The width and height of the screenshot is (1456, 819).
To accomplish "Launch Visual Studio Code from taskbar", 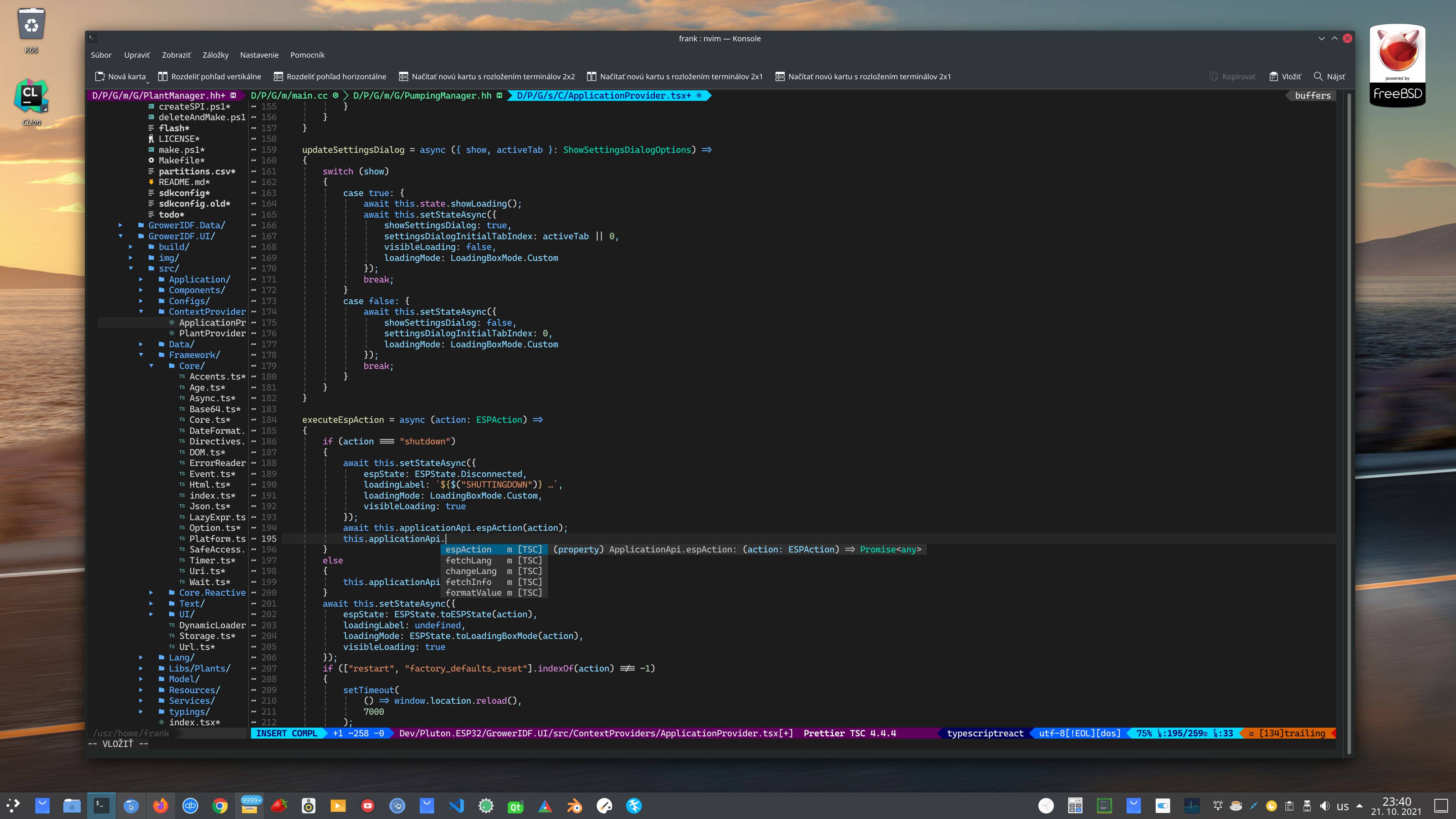I will (457, 805).
